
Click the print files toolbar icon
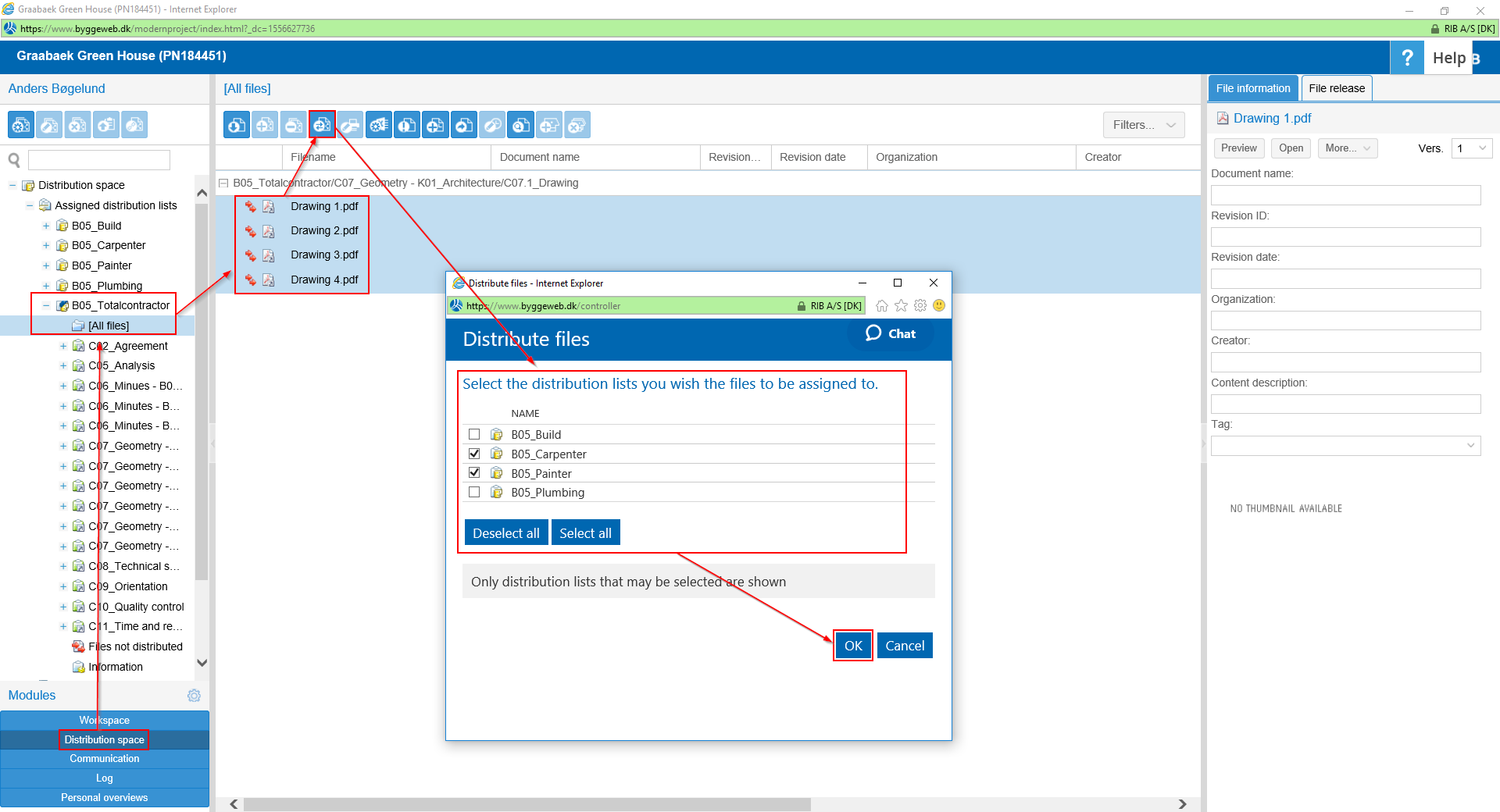coord(350,125)
